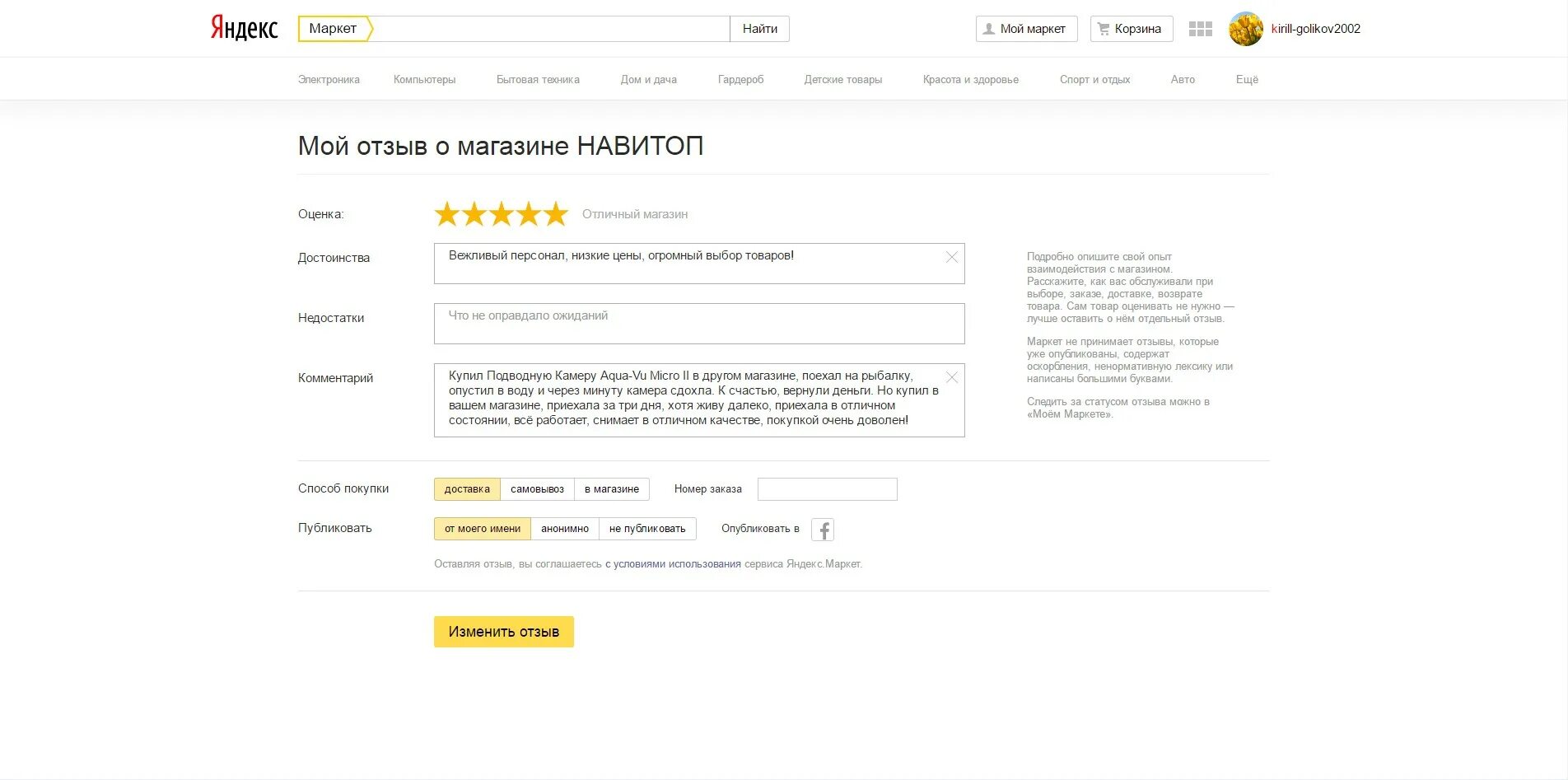Open the user avatar picture

click(1246, 29)
